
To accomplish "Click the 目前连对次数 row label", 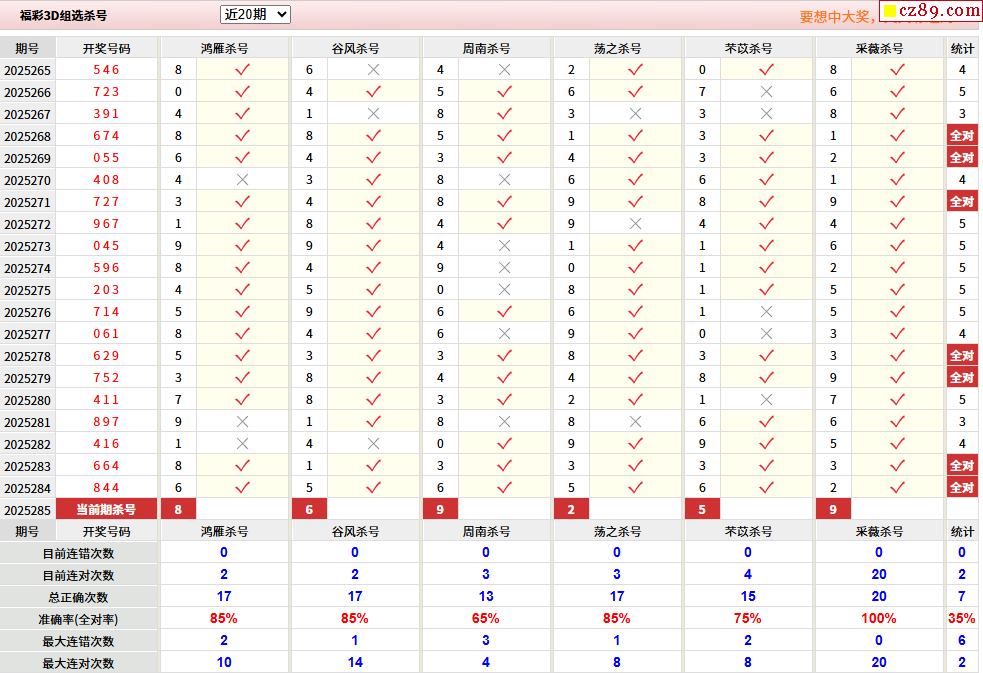I will pos(78,575).
